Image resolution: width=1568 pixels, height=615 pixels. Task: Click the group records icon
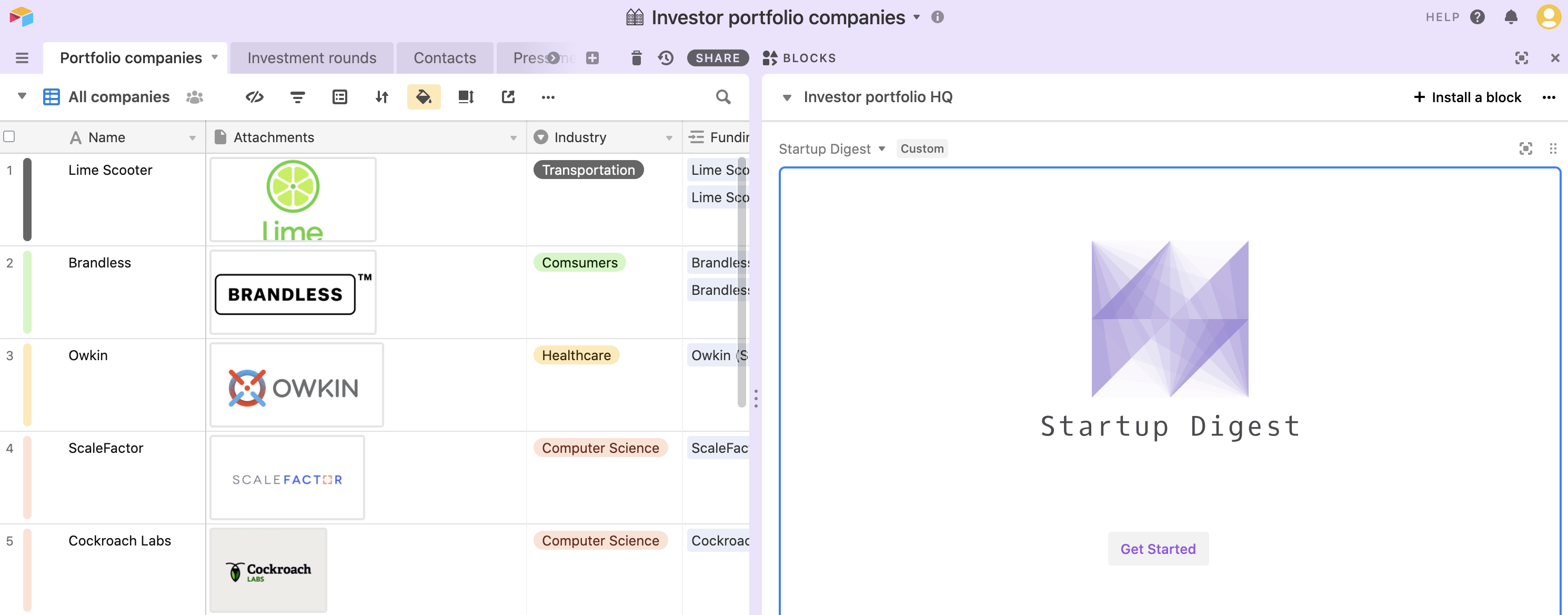tap(340, 97)
